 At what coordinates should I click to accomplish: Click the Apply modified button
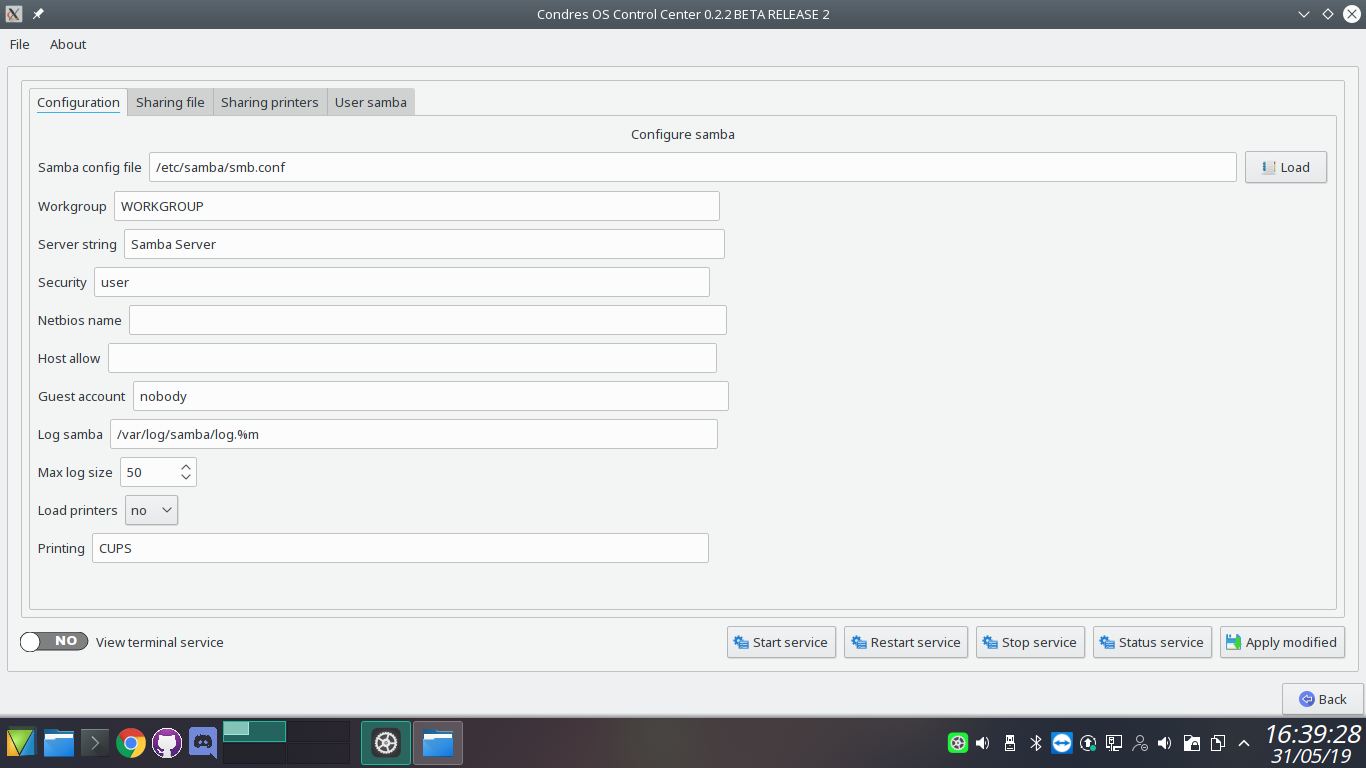[x=1282, y=642]
